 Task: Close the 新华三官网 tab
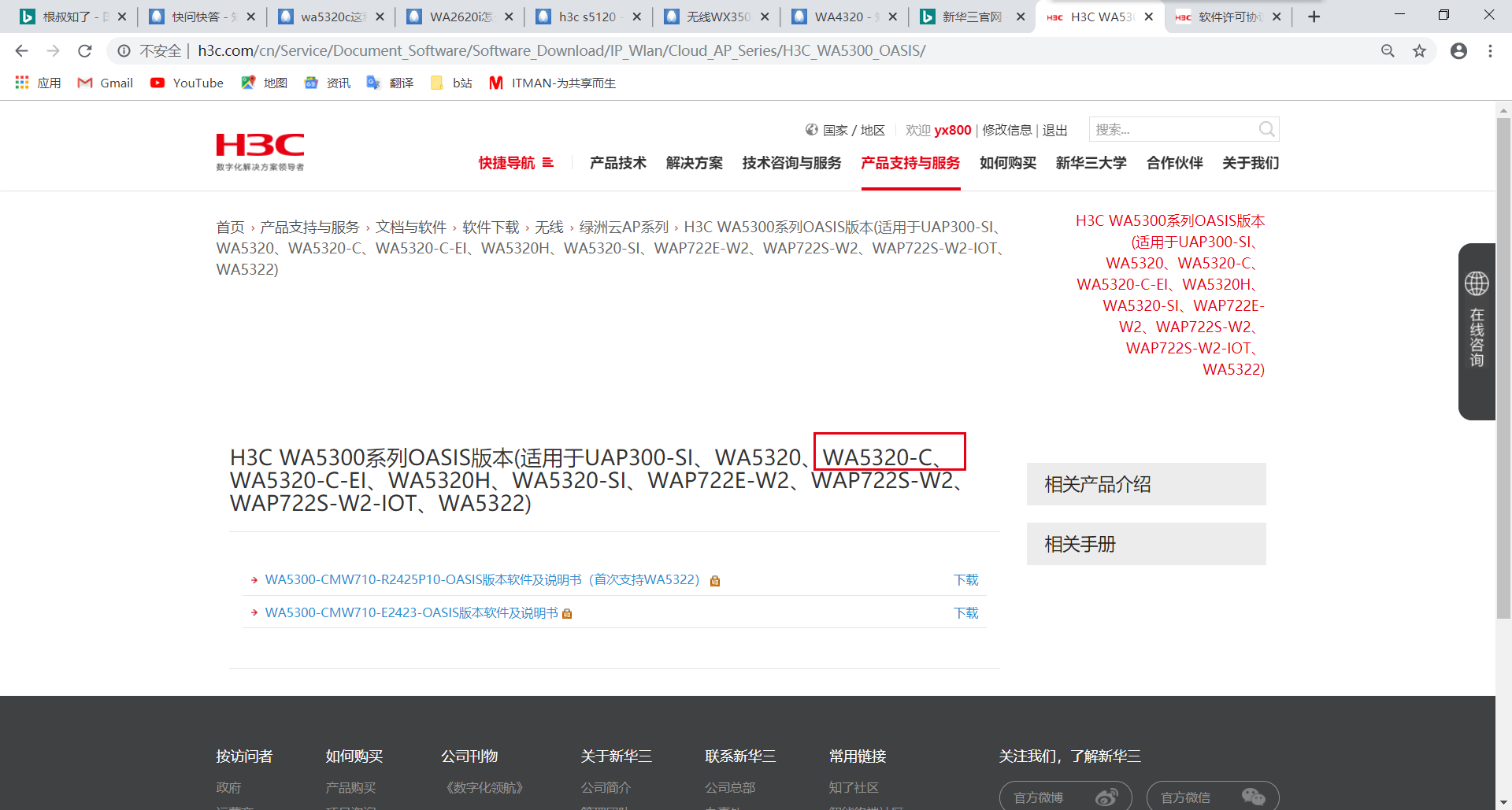(x=1021, y=17)
